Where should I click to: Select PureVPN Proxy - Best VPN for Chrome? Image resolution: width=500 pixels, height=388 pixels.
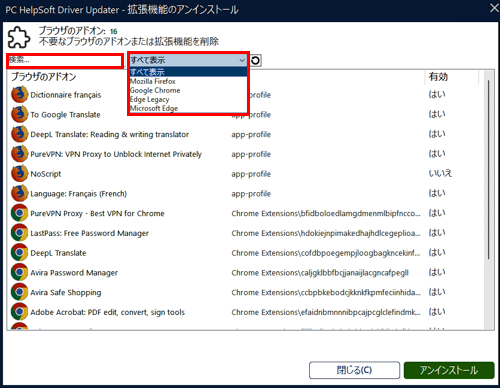pos(97,213)
